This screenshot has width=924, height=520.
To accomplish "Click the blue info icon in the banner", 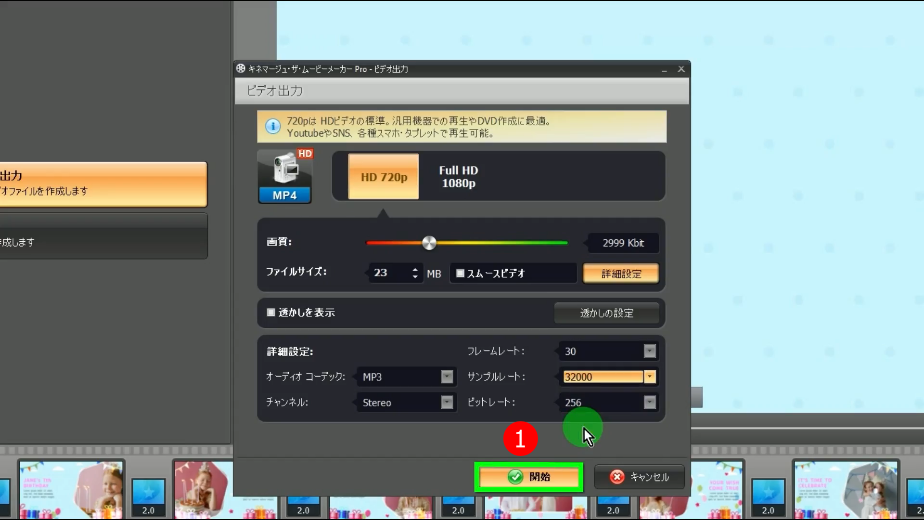I will 272,126.
